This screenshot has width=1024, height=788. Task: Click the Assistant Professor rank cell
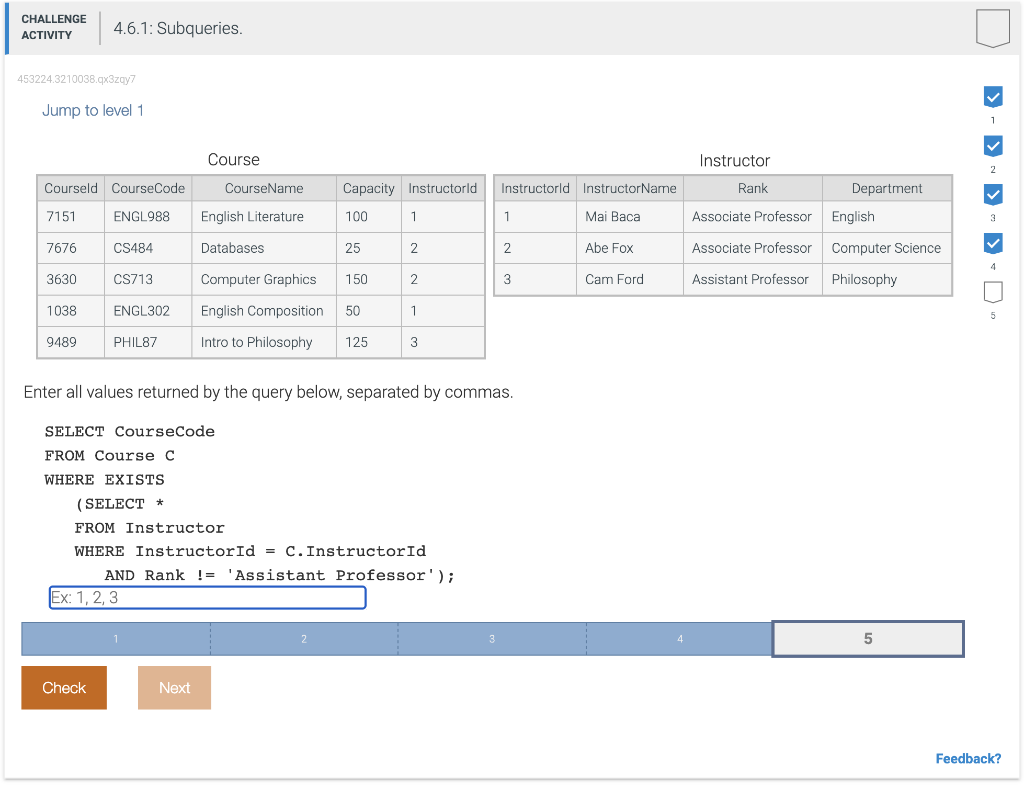752,279
